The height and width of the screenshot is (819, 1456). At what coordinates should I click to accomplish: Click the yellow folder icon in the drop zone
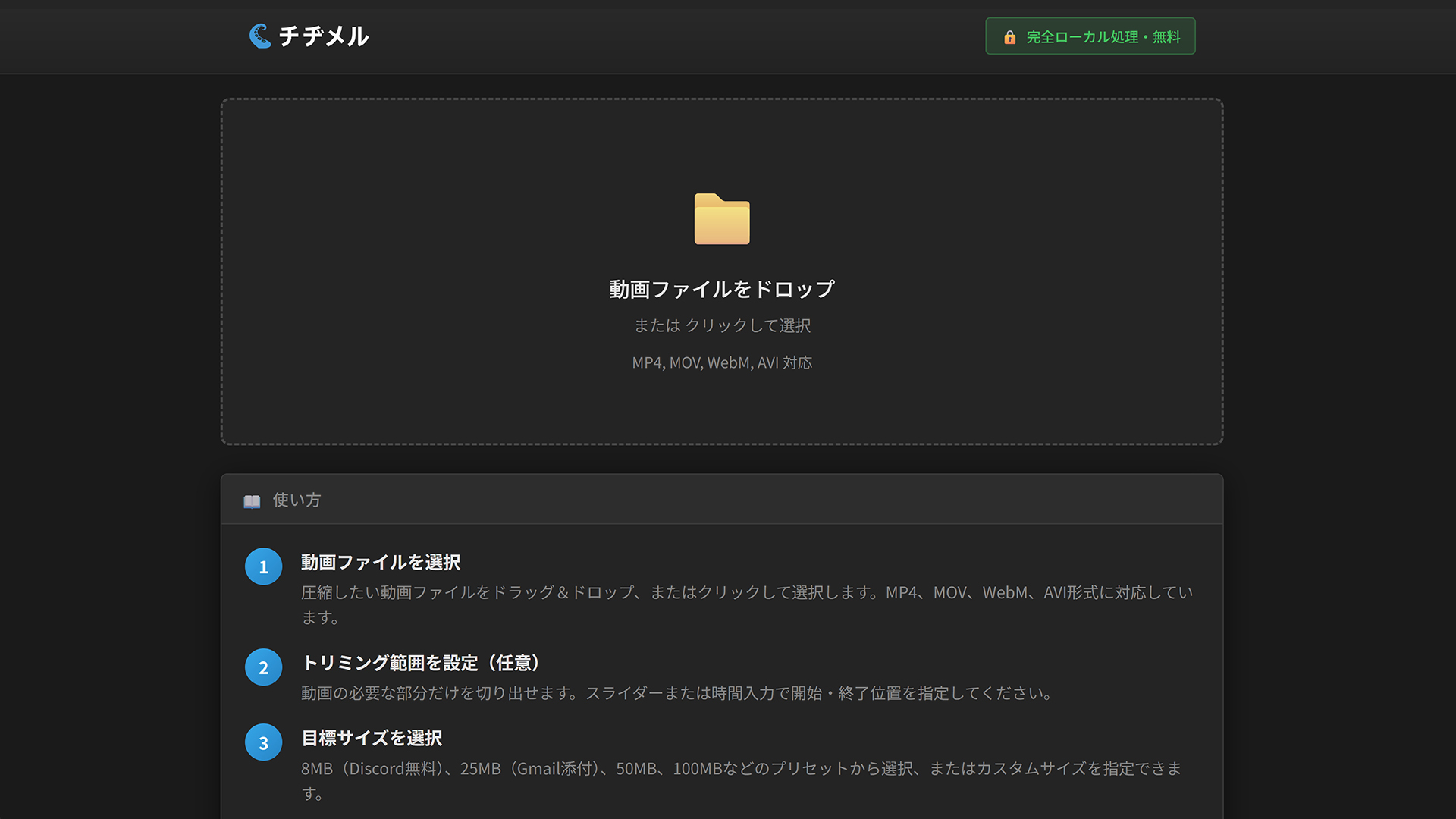(721, 219)
